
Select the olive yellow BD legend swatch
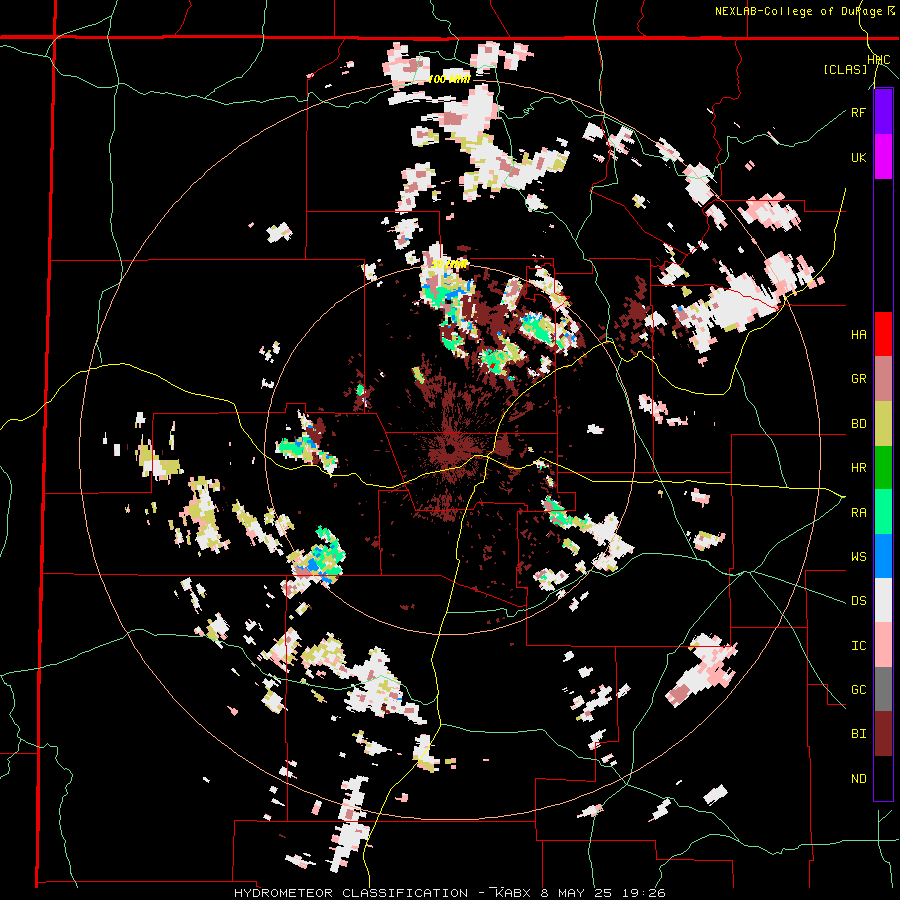click(883, 423)
